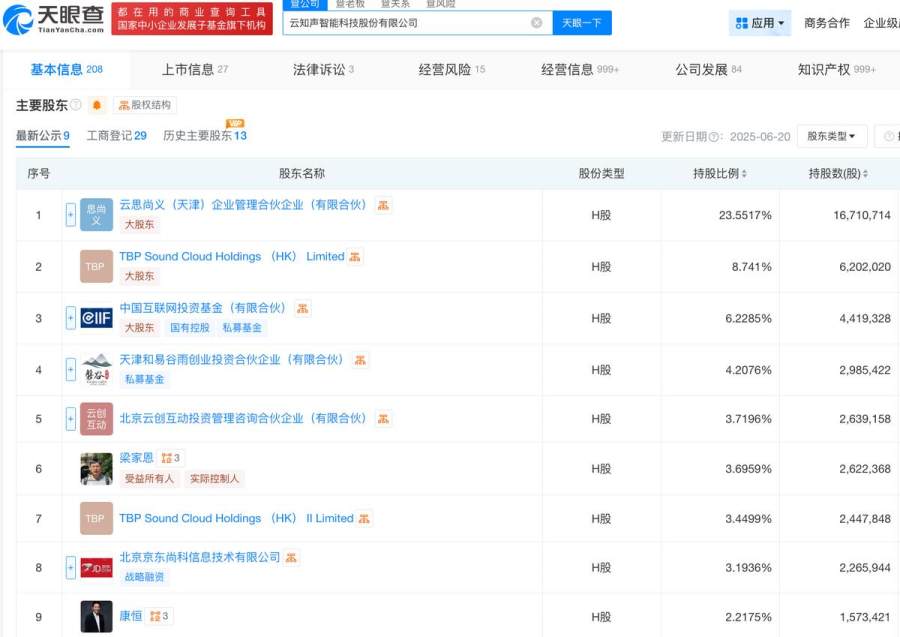Click equity structure icon beside 云思尚义

383,205
